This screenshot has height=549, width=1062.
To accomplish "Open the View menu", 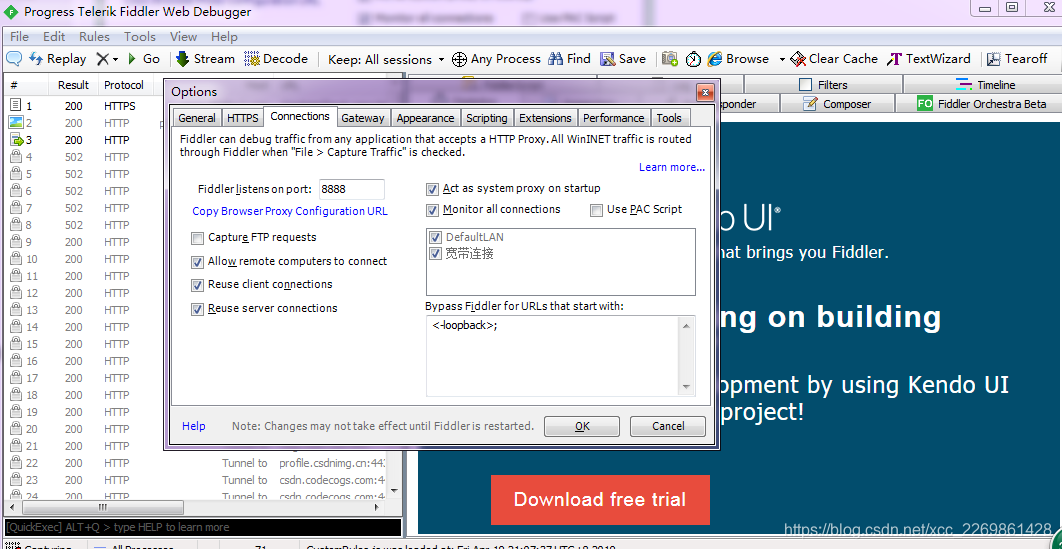I will [184, 37].
